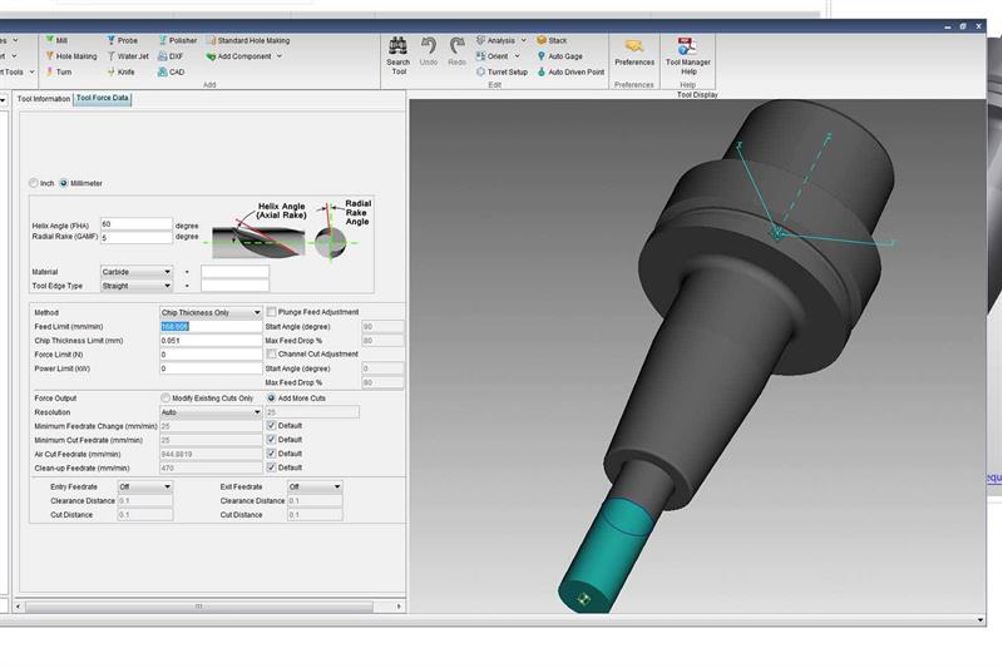Click the scrollbar's right arrow
This screenshot has height=668, width=1002.
pyautogui.click(x=399, y=606)
